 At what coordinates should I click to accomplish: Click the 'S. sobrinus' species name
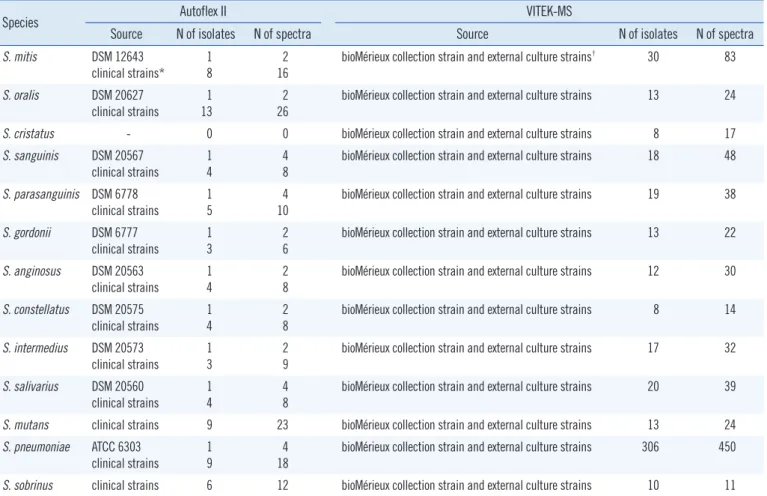tap(27, 485)
